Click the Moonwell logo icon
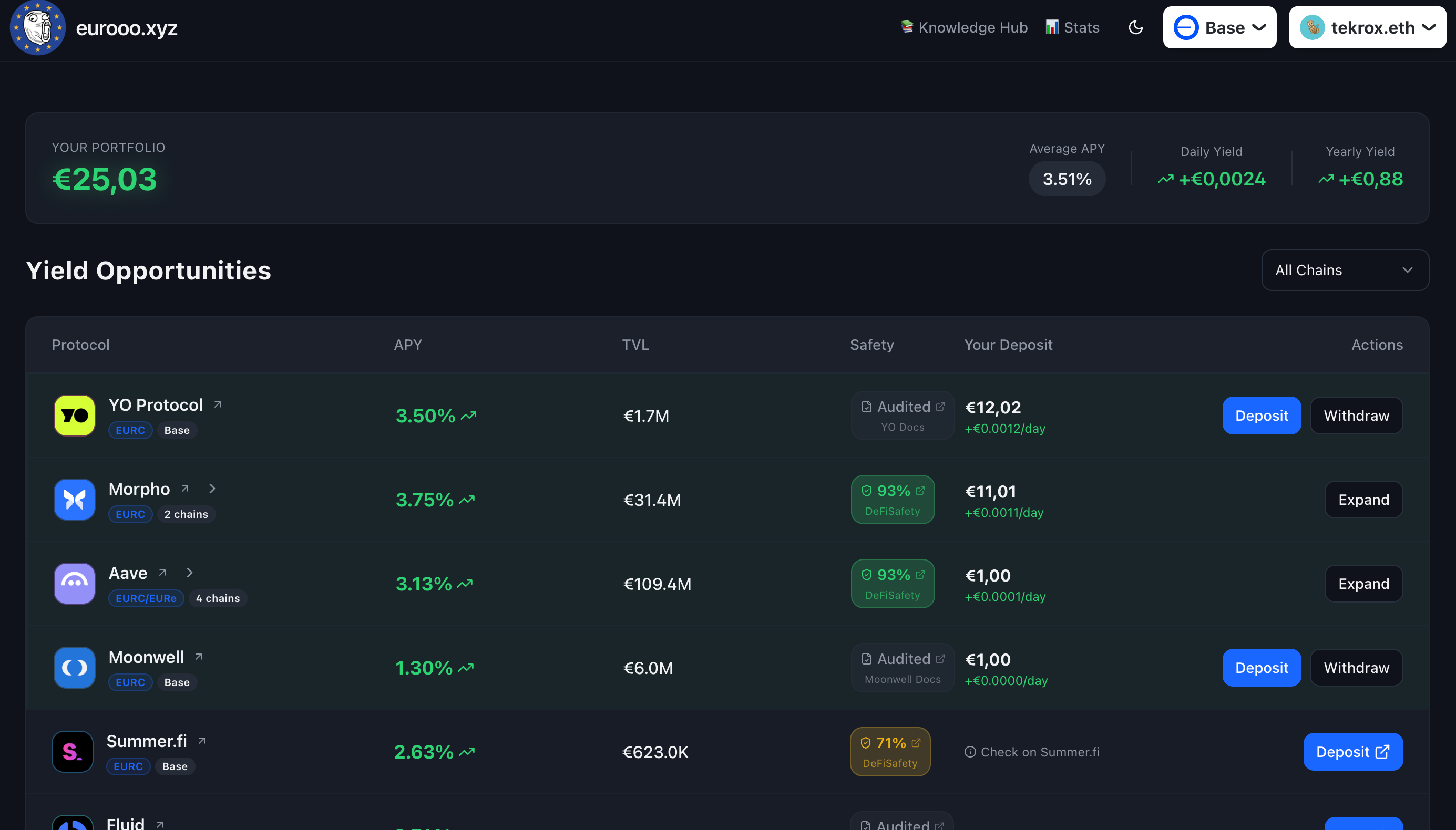The width and height of the screenshot is (1456, 830). tap(74, 668)
